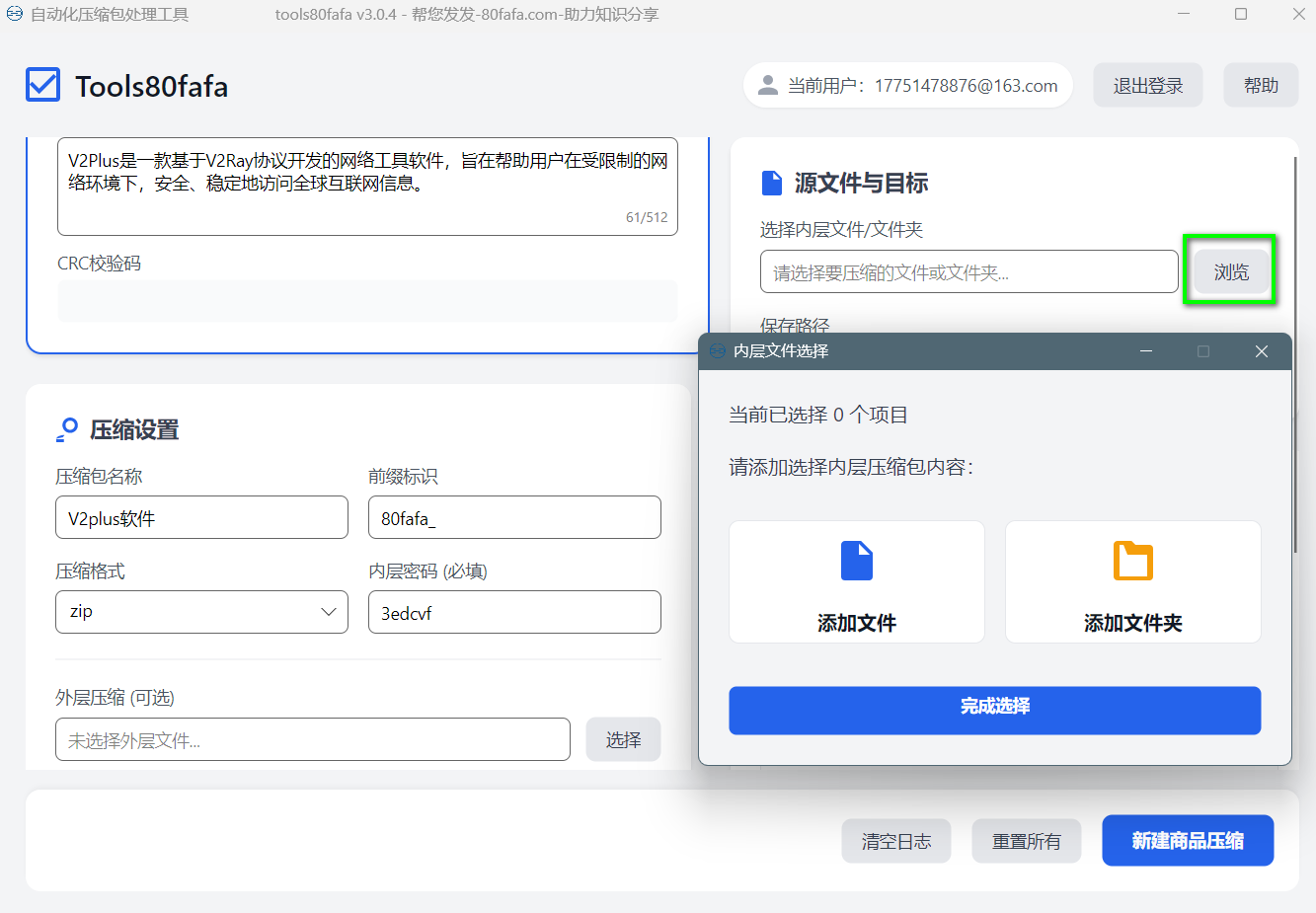This screenshot has height=913, width=1316.
Task: Choose outer file with 选择 button
Action: pos(623,739)
